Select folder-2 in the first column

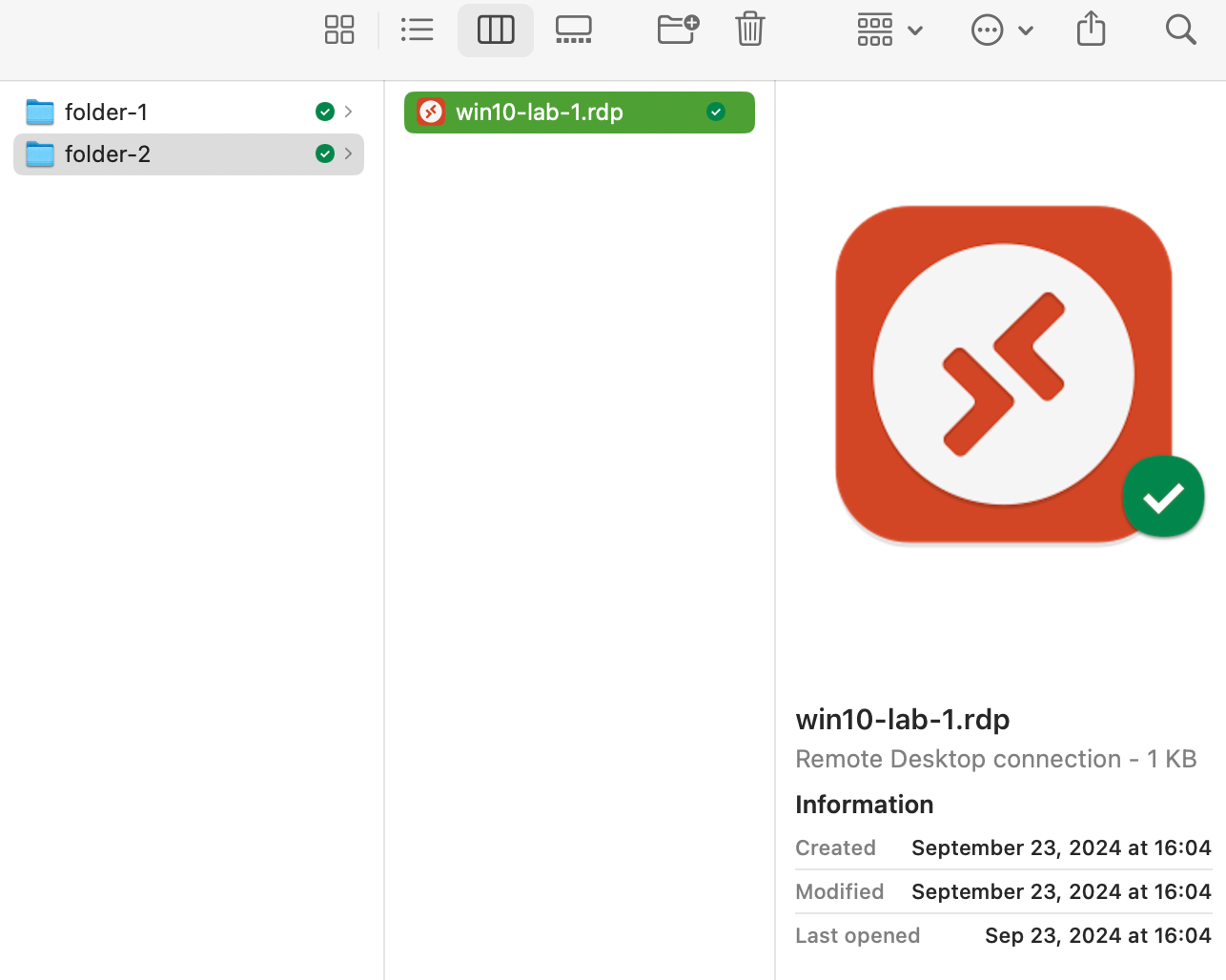pyautogui.click(x=107, y=153)
